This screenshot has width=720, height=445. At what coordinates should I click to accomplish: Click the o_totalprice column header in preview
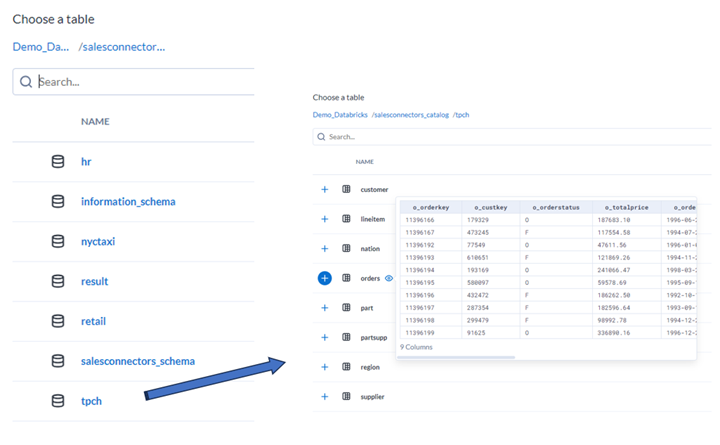627,208
